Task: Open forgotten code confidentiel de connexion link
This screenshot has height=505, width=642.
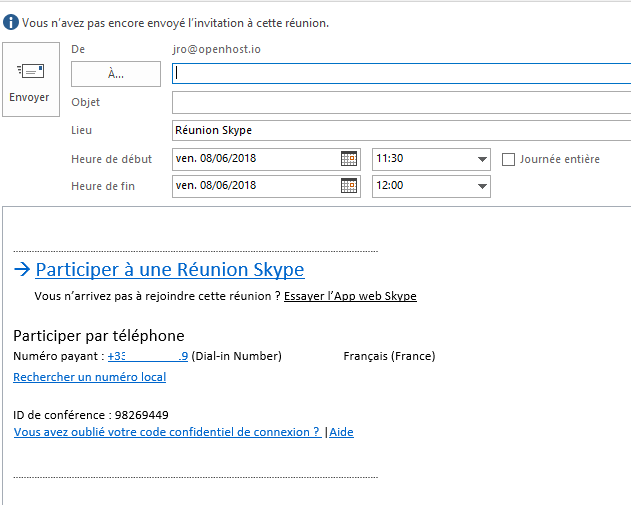Action: click(167, 432)
